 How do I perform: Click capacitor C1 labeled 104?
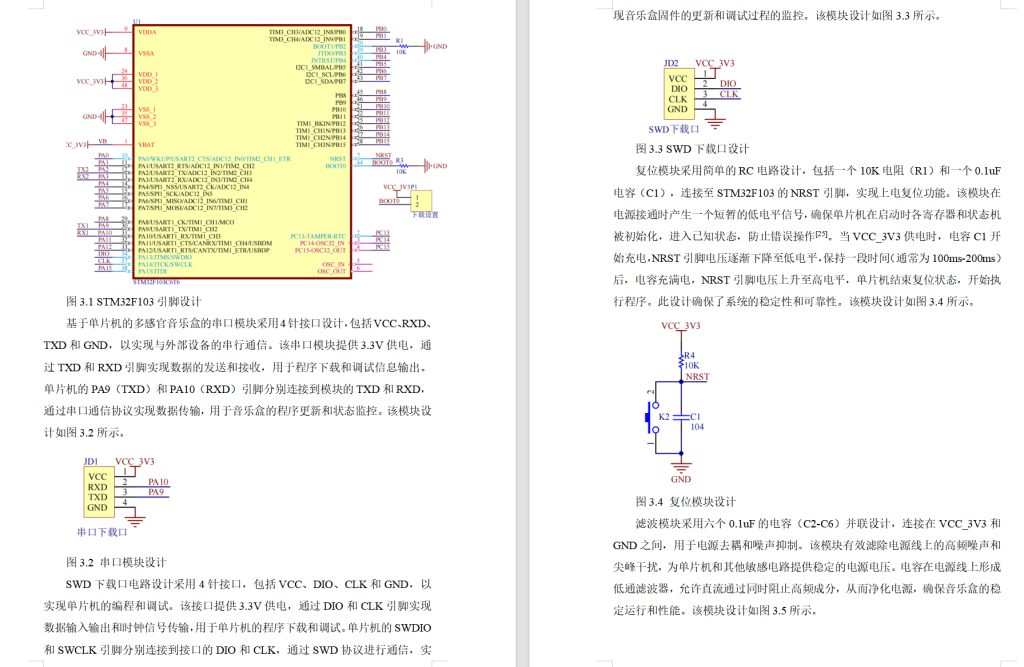(x=683, y=418)
